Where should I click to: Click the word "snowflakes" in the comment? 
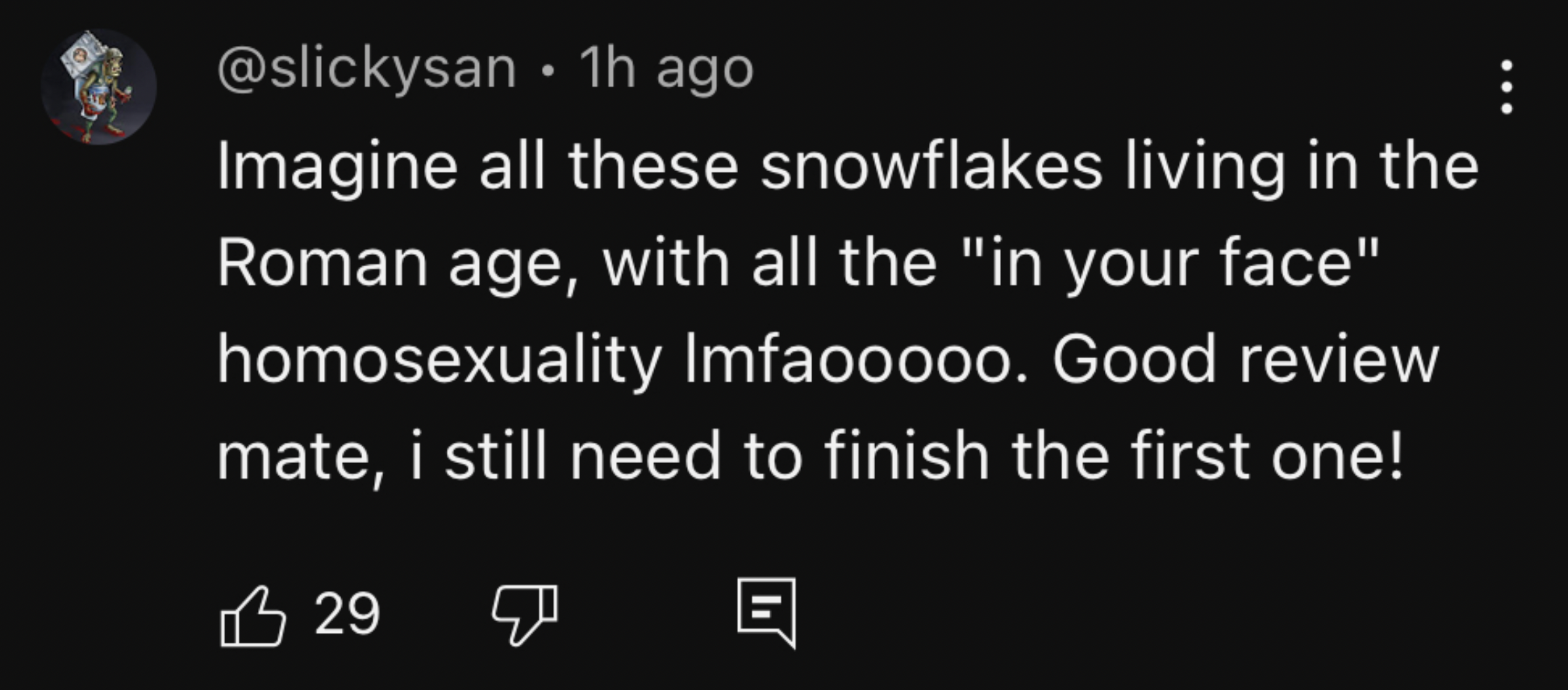[x=932, y=167]
